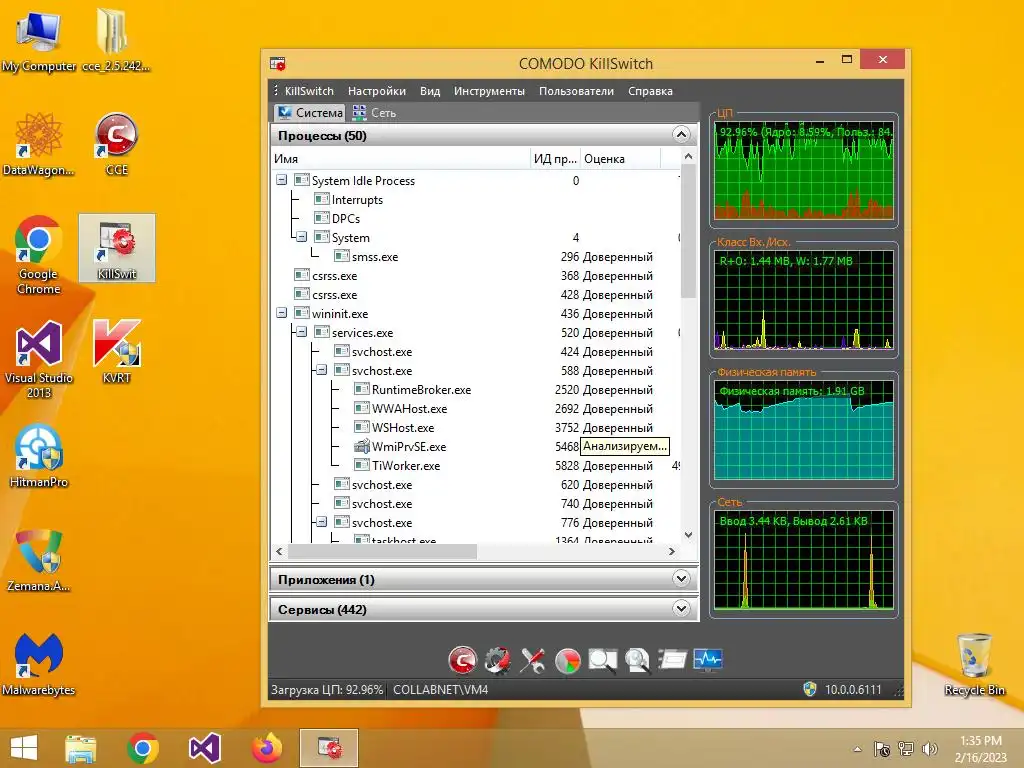1024x768 pixels.
Task: Open the KVRT desktop icon
Action: [117, 352]
